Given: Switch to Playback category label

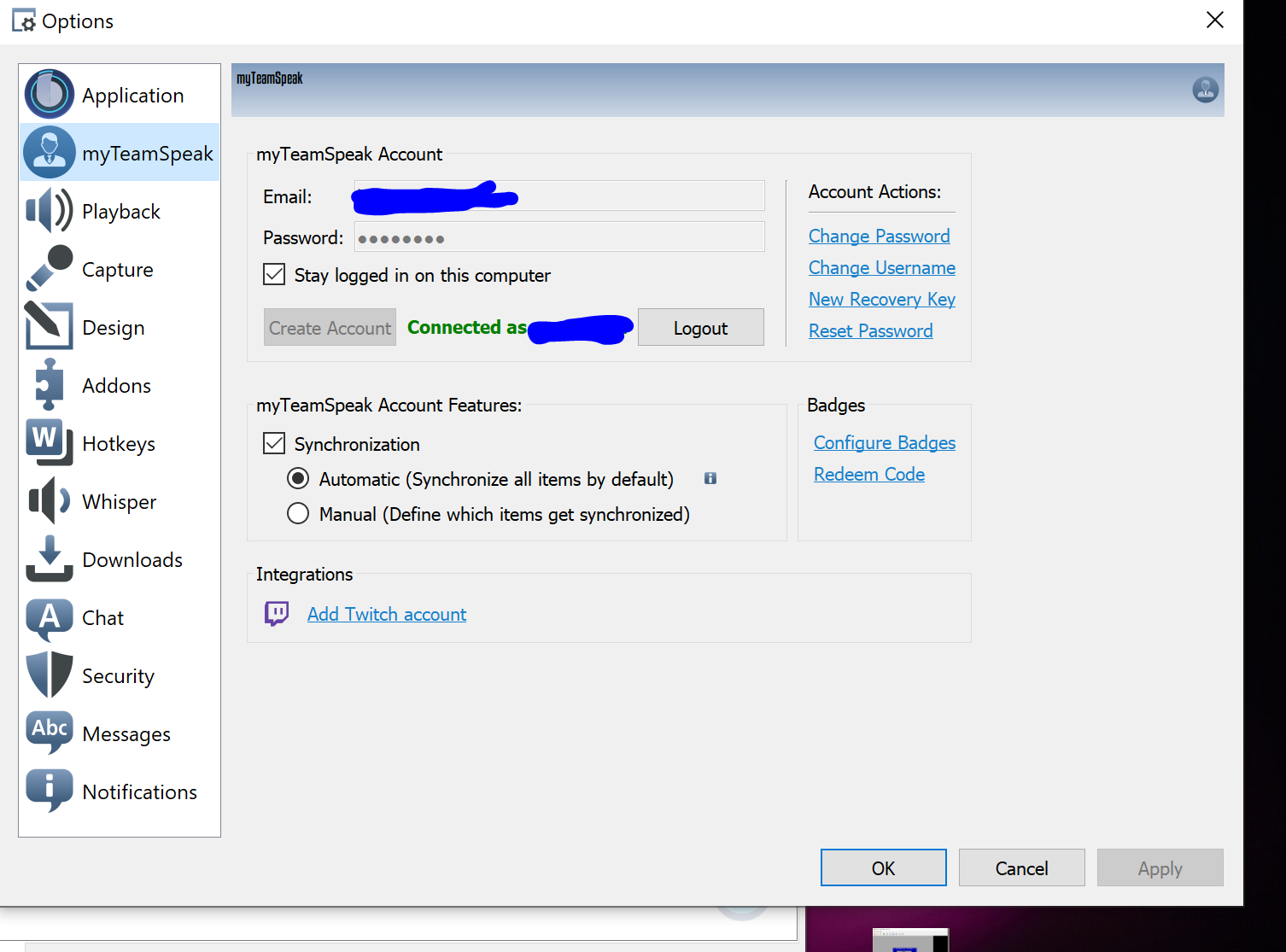Looking at the screenshot, I should click(x=121, y=212).
